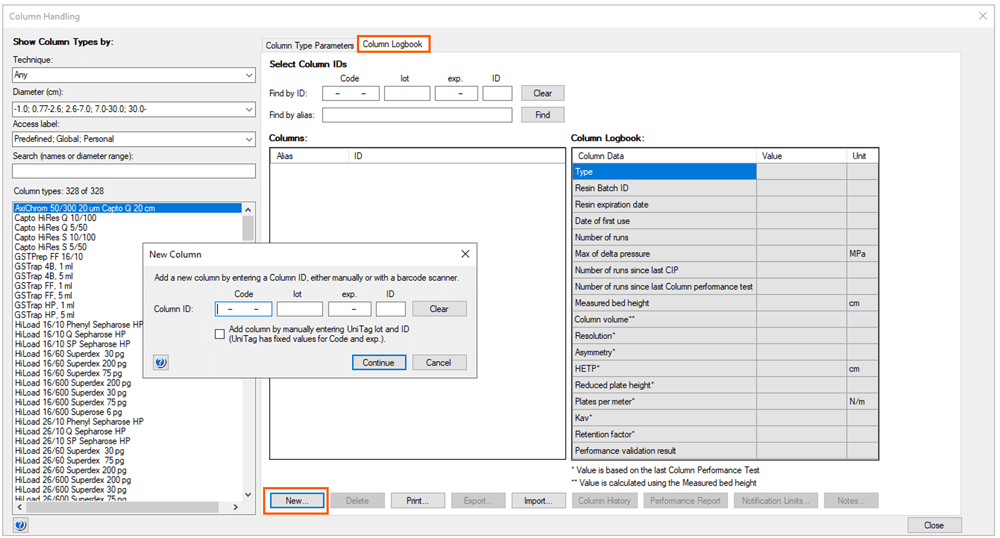Click the Print... button
The height and width of the screenshot is (538, 1000).
point(417,500)
